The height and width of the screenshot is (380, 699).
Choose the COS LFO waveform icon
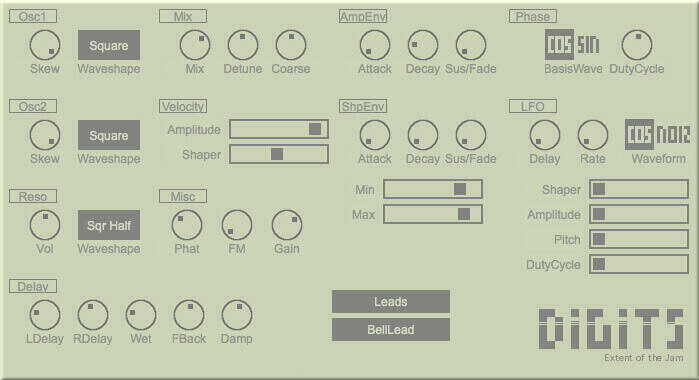click(x=639, y=134)
